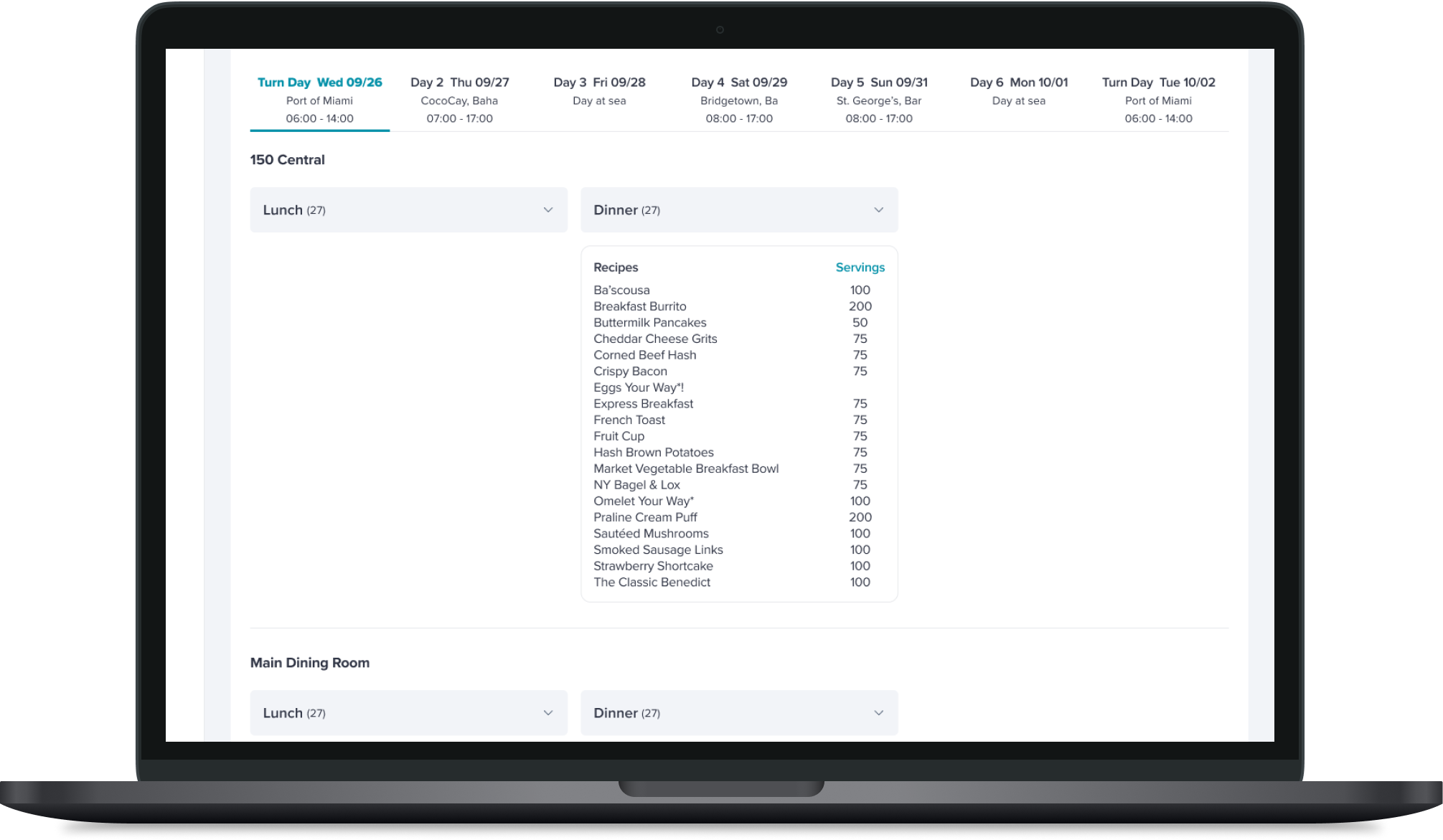This screenshot has height=840, width=1443.
Task: Open Main Dining Room Lunch dropdown
Action: [408, 713]
